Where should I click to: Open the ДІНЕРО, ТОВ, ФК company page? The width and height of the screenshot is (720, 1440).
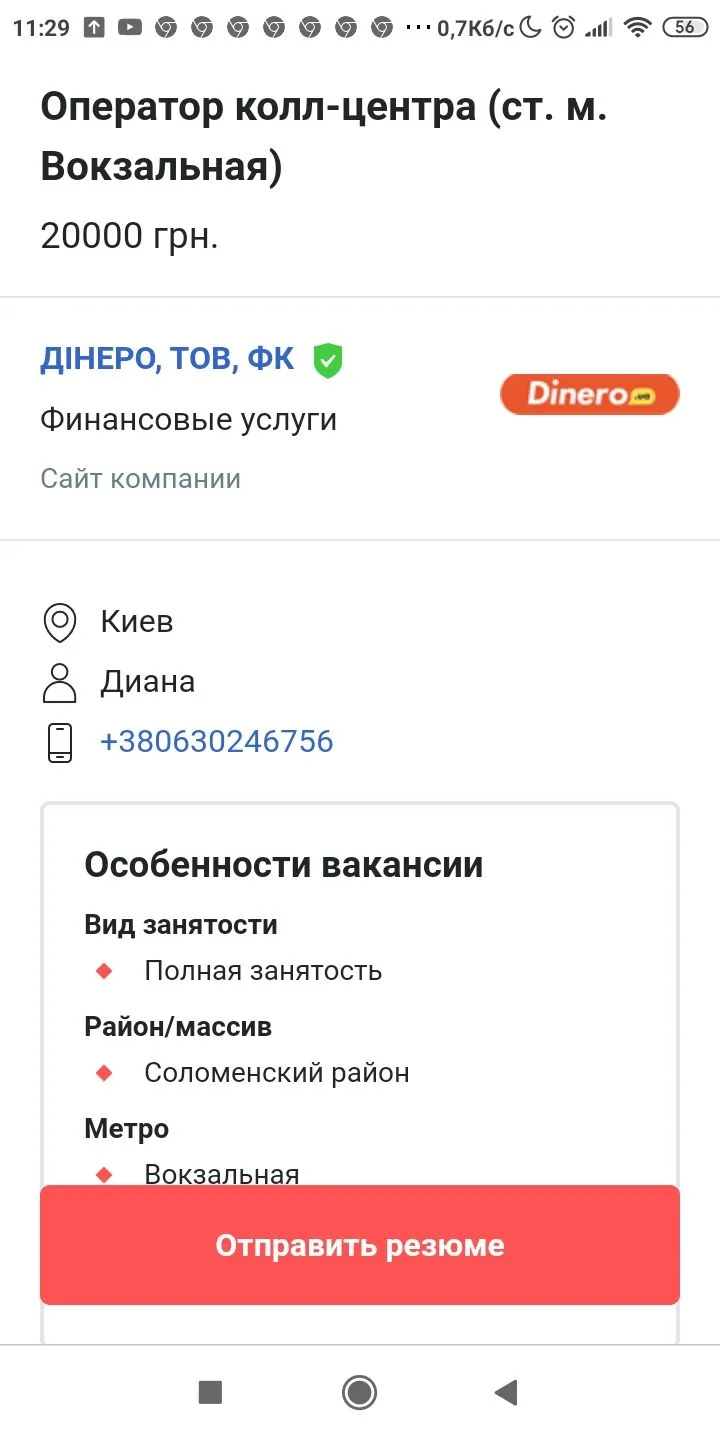(x=167, y=359)
